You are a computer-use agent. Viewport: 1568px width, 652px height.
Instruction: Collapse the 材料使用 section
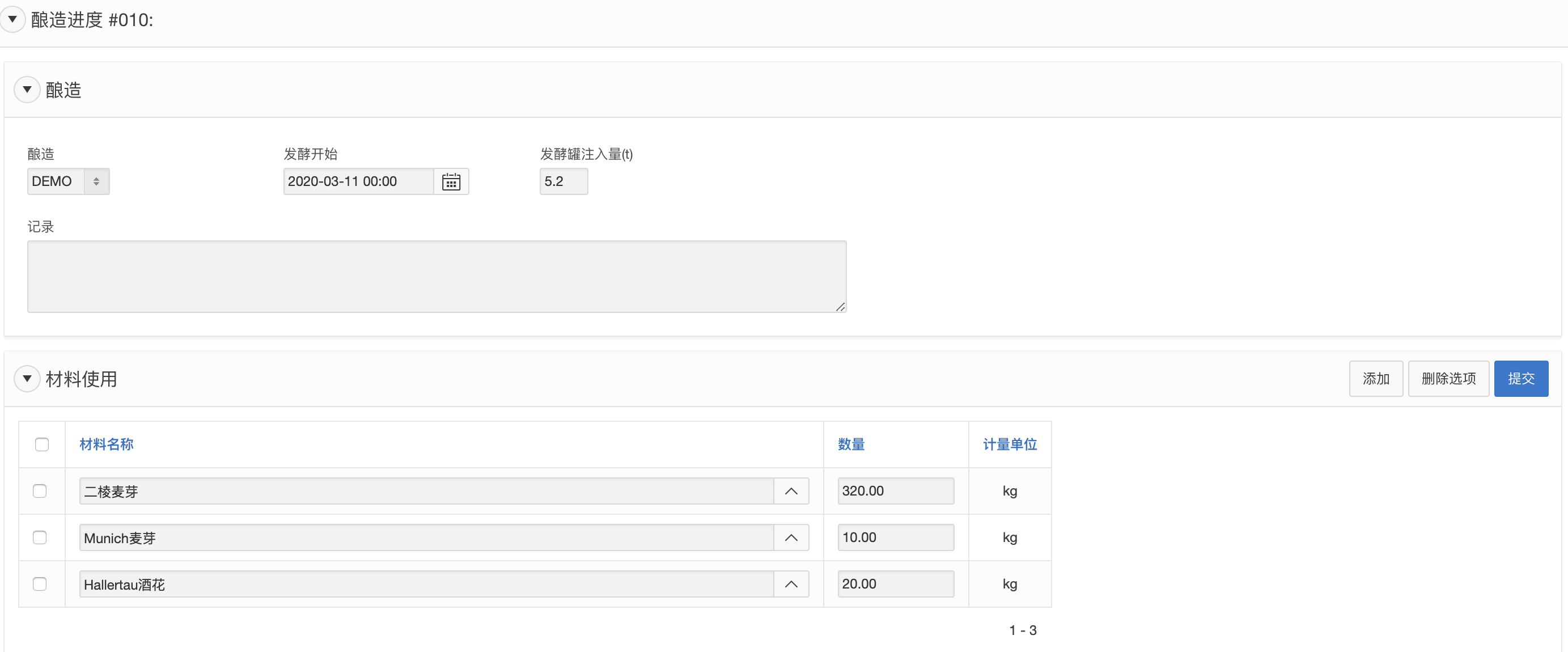tap(27, 379)
